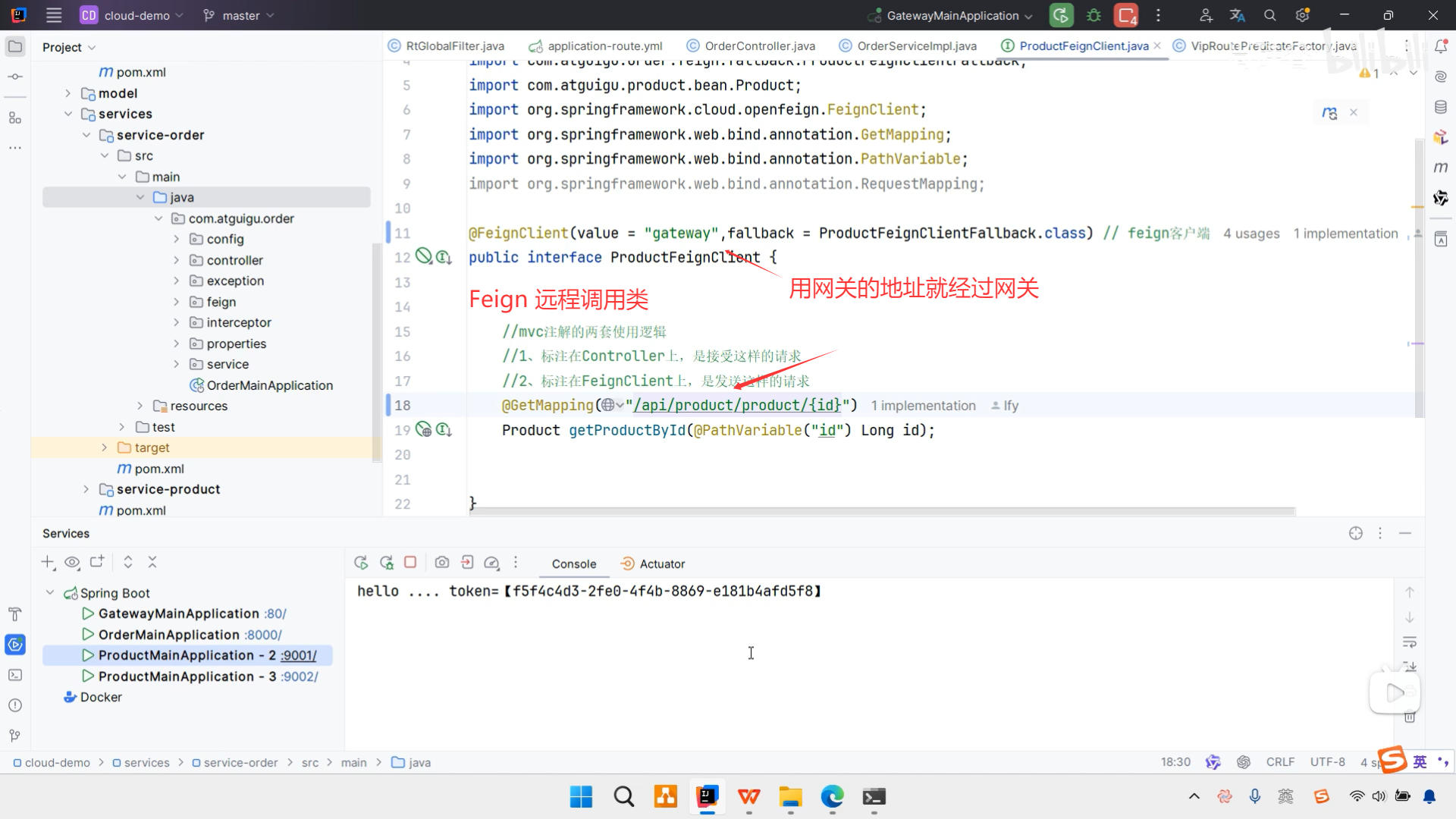Toggle soft-wrap in console gutter
The image size is (1456, 819).
(x=1410, y=642)
